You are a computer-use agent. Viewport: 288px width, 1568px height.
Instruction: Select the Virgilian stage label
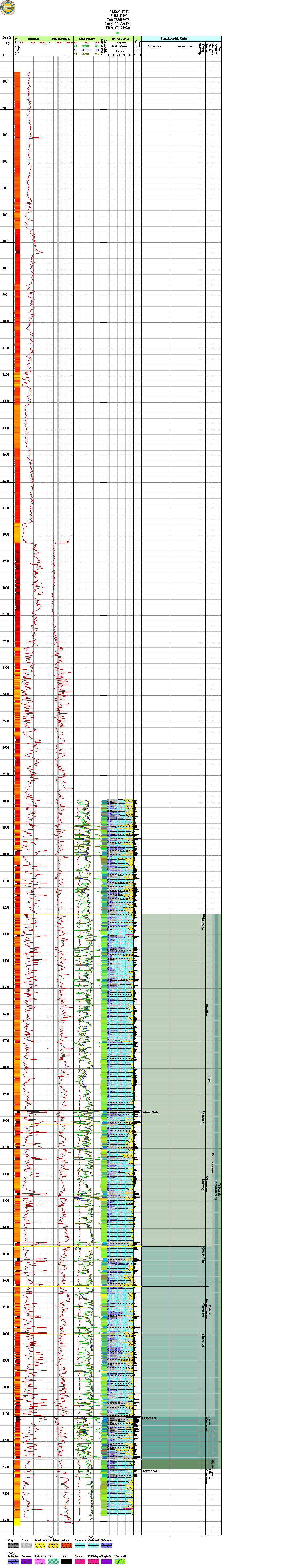pyautogui.click(x=207, y=1010)
